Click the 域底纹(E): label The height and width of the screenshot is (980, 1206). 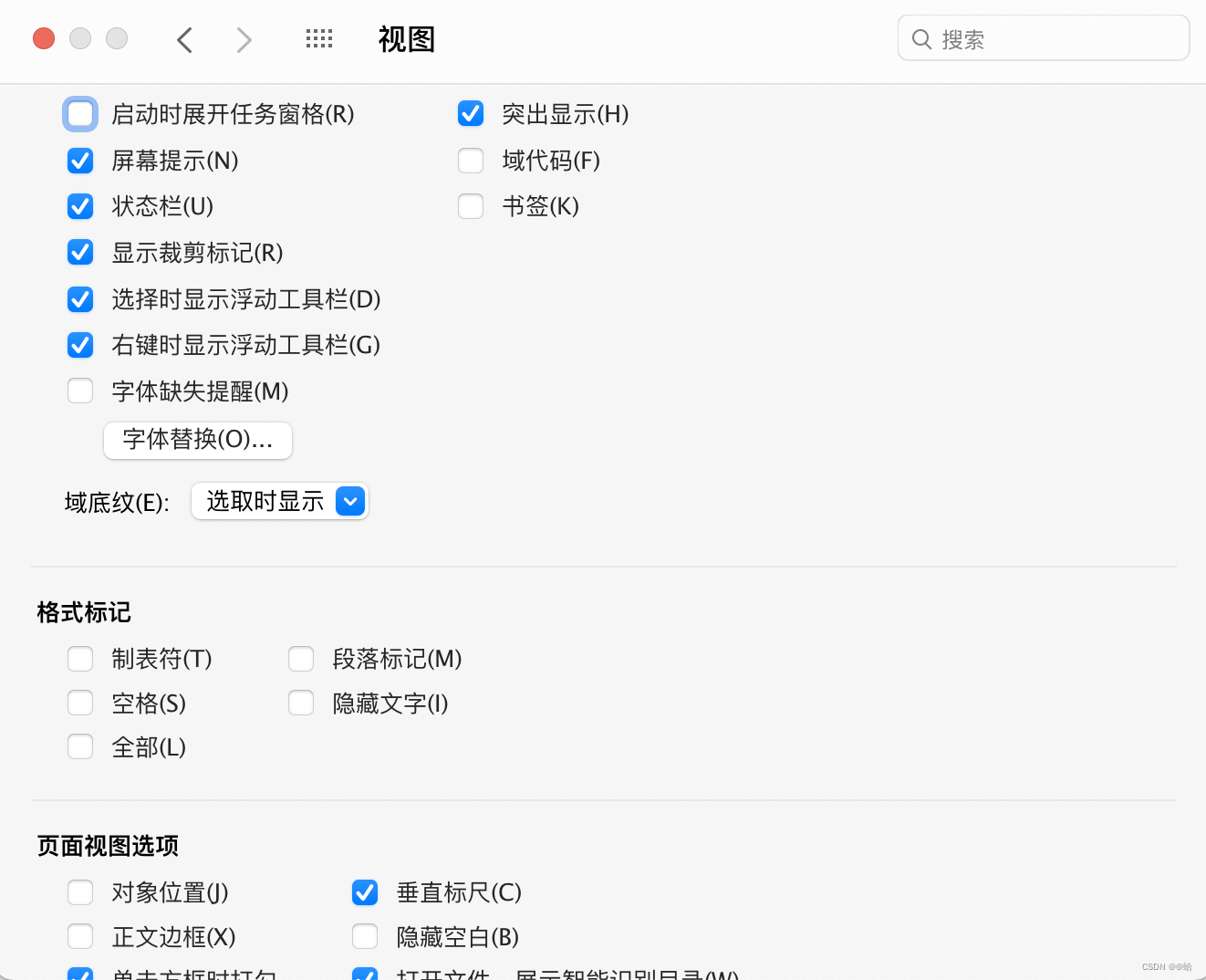point(117,503)
